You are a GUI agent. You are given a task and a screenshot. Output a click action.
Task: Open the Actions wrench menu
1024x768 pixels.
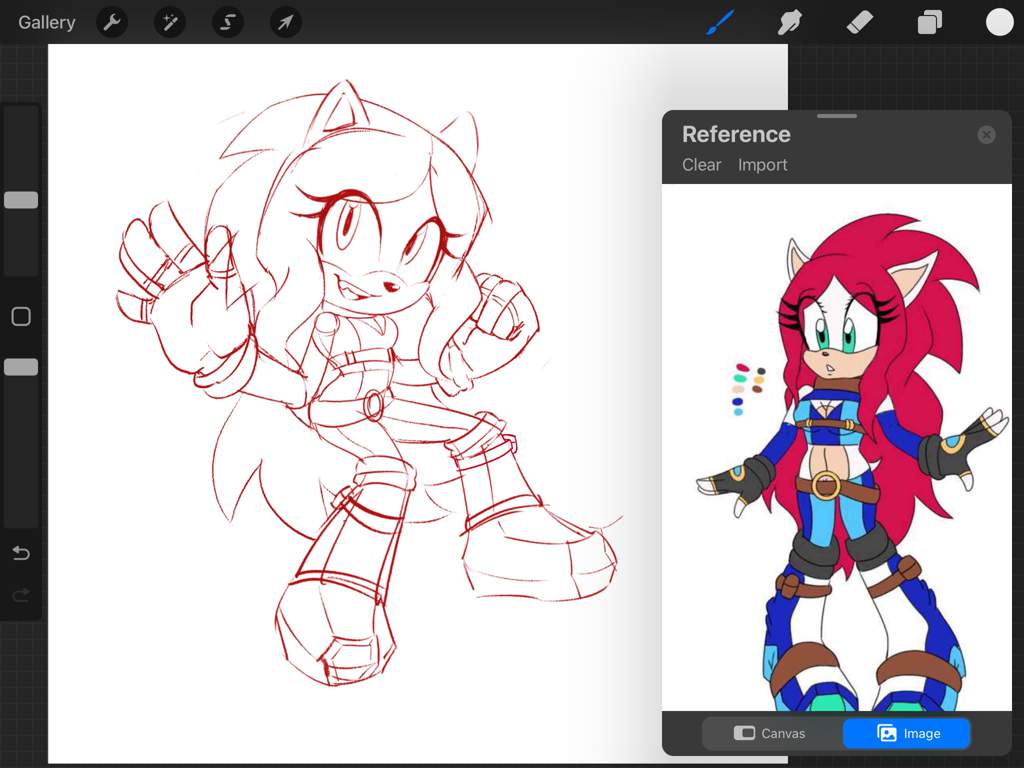[x=112, y=22]
